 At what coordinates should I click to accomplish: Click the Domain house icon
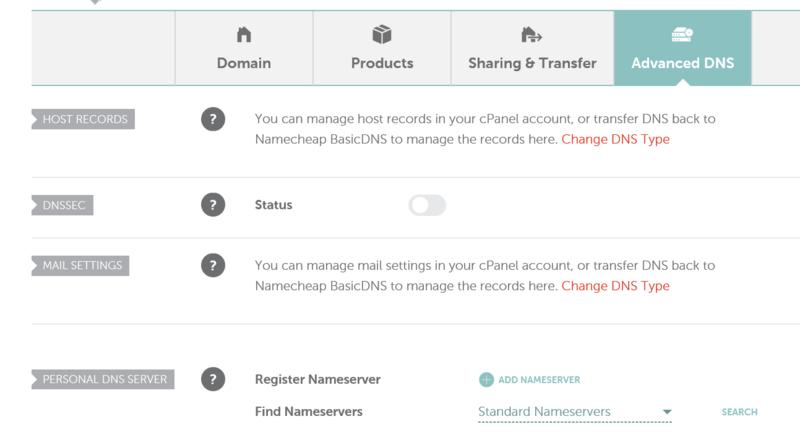tap(245, 36)
